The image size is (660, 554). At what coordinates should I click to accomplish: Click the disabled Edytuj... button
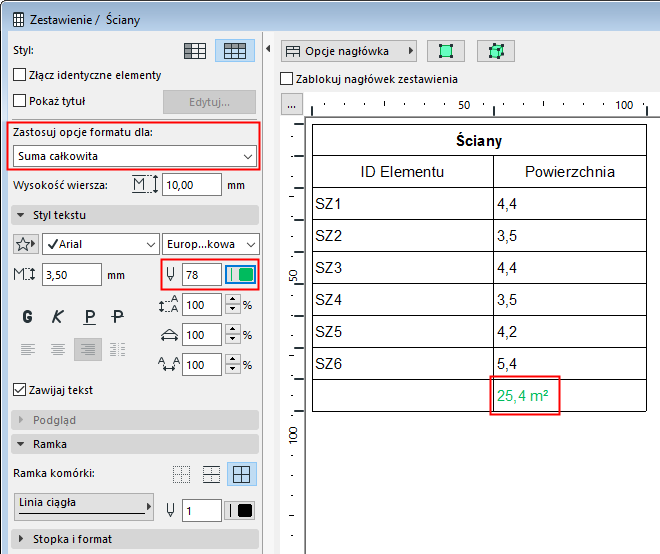210,102
